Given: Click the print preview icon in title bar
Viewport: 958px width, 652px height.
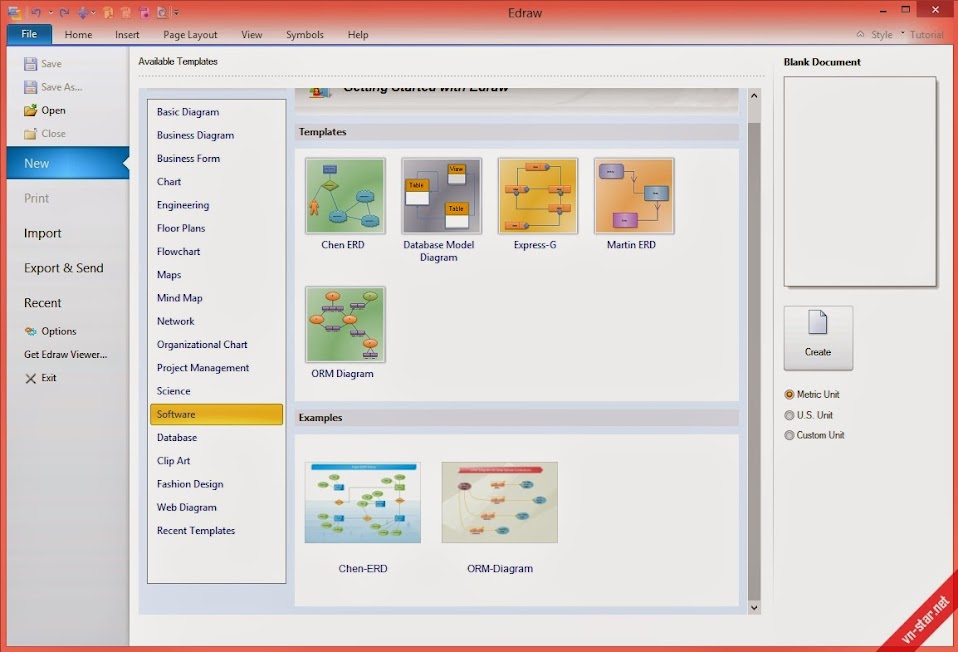Looking at the screenshot, I should (162, 12).
